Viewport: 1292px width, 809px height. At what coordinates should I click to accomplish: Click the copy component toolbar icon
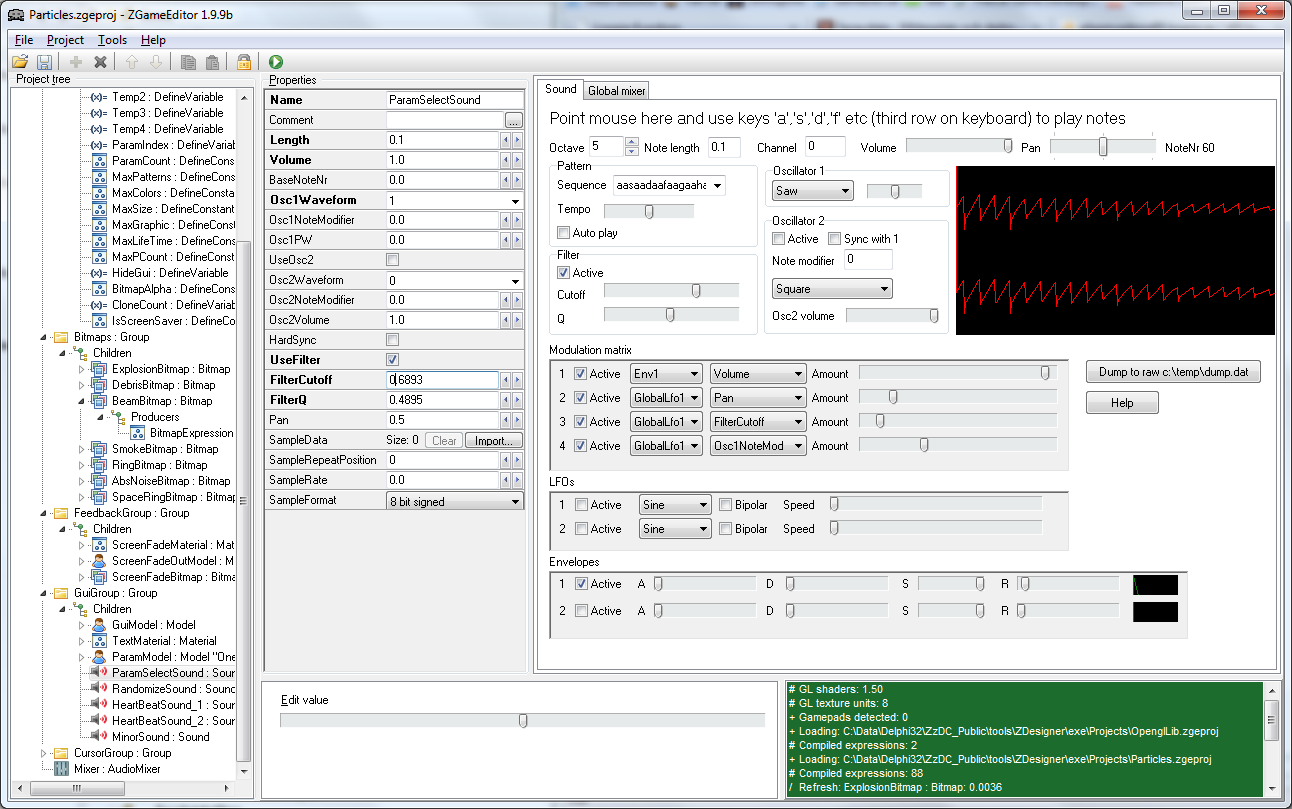click(x=188, y=62)
